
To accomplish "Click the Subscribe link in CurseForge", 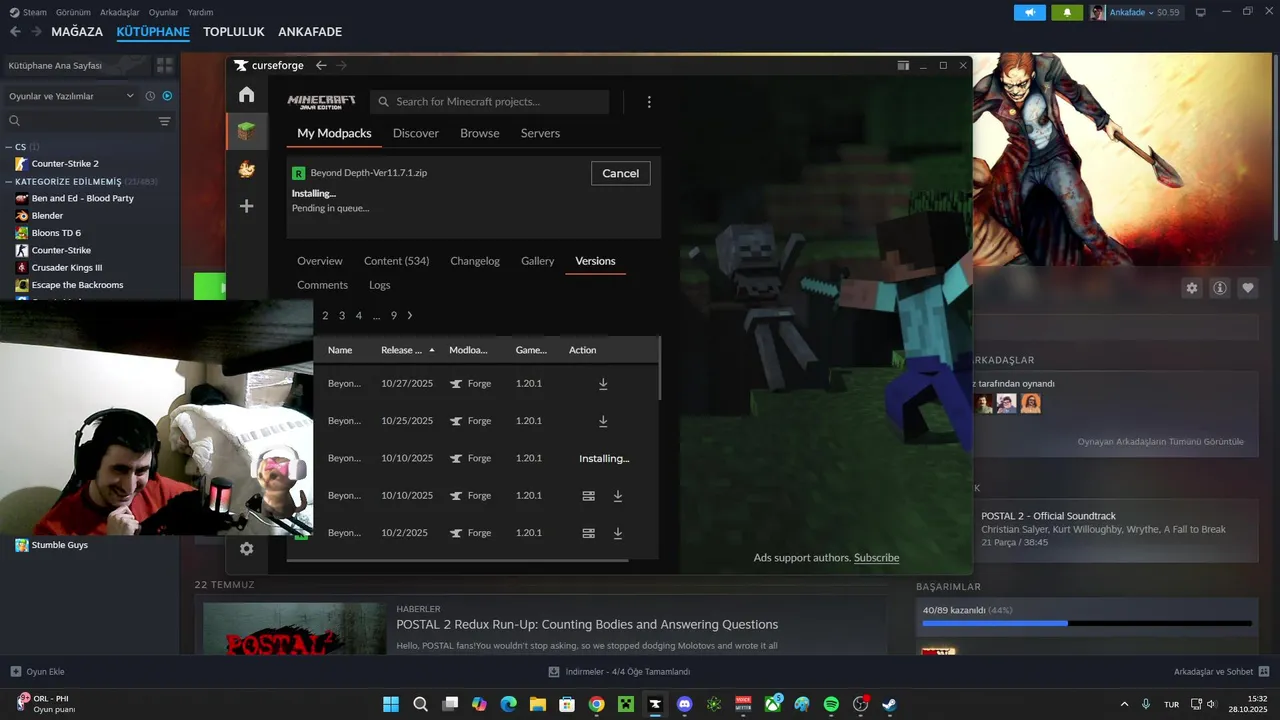I will point(877,558).
